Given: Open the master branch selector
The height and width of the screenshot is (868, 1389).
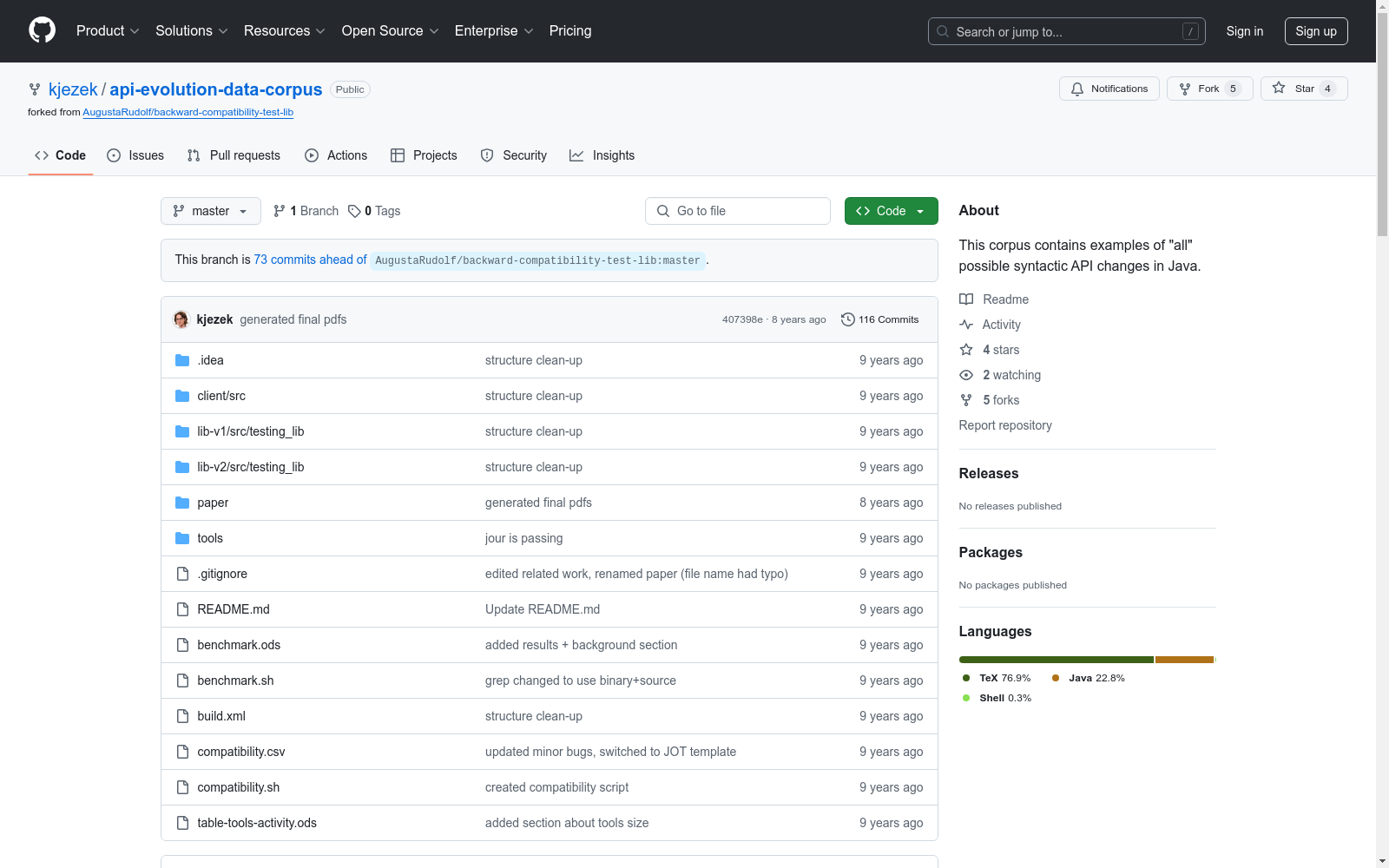Looking at the screenshot, I should click(211, 211).
